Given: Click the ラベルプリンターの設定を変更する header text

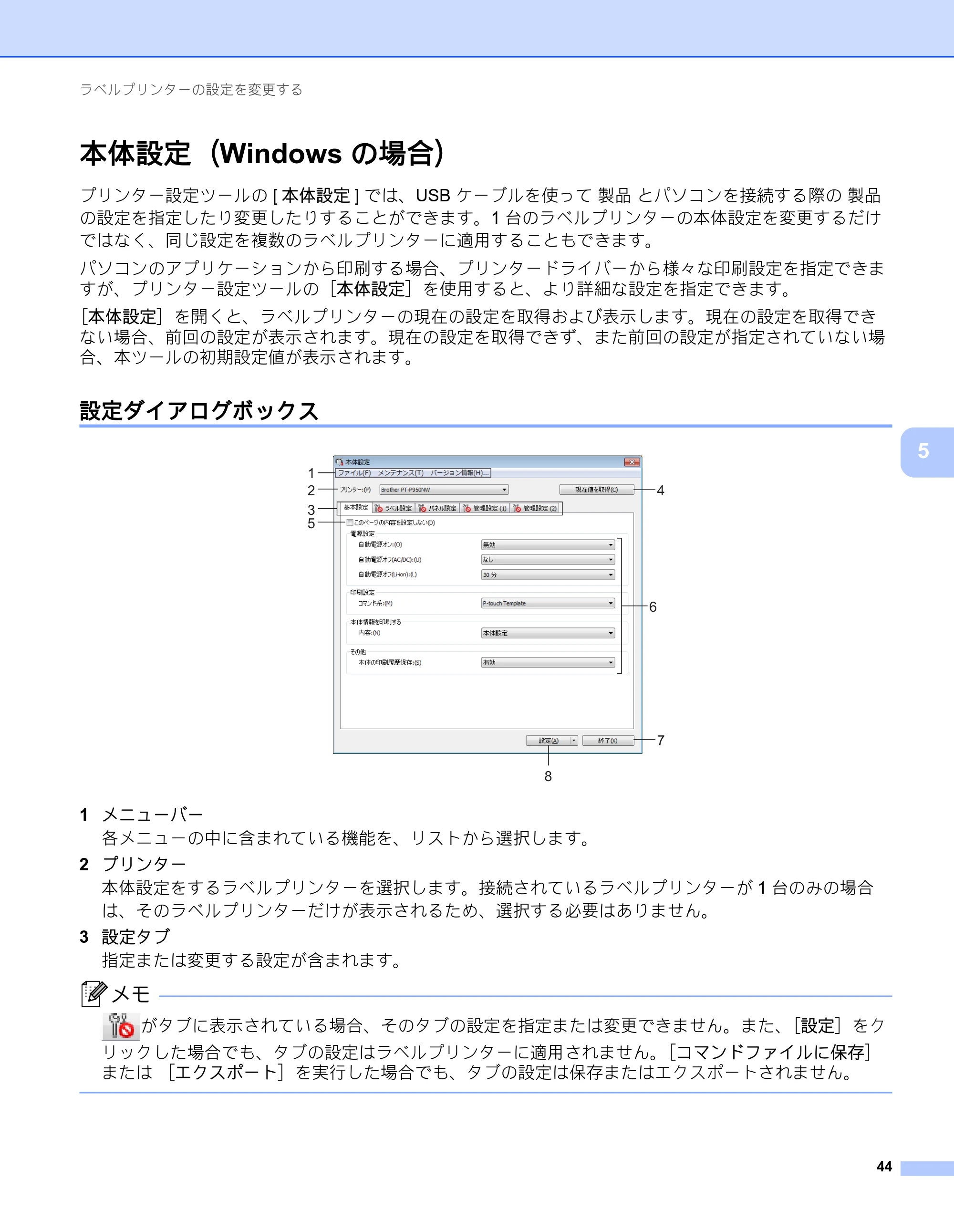Looking at the screenshot, I should [191, 90].
